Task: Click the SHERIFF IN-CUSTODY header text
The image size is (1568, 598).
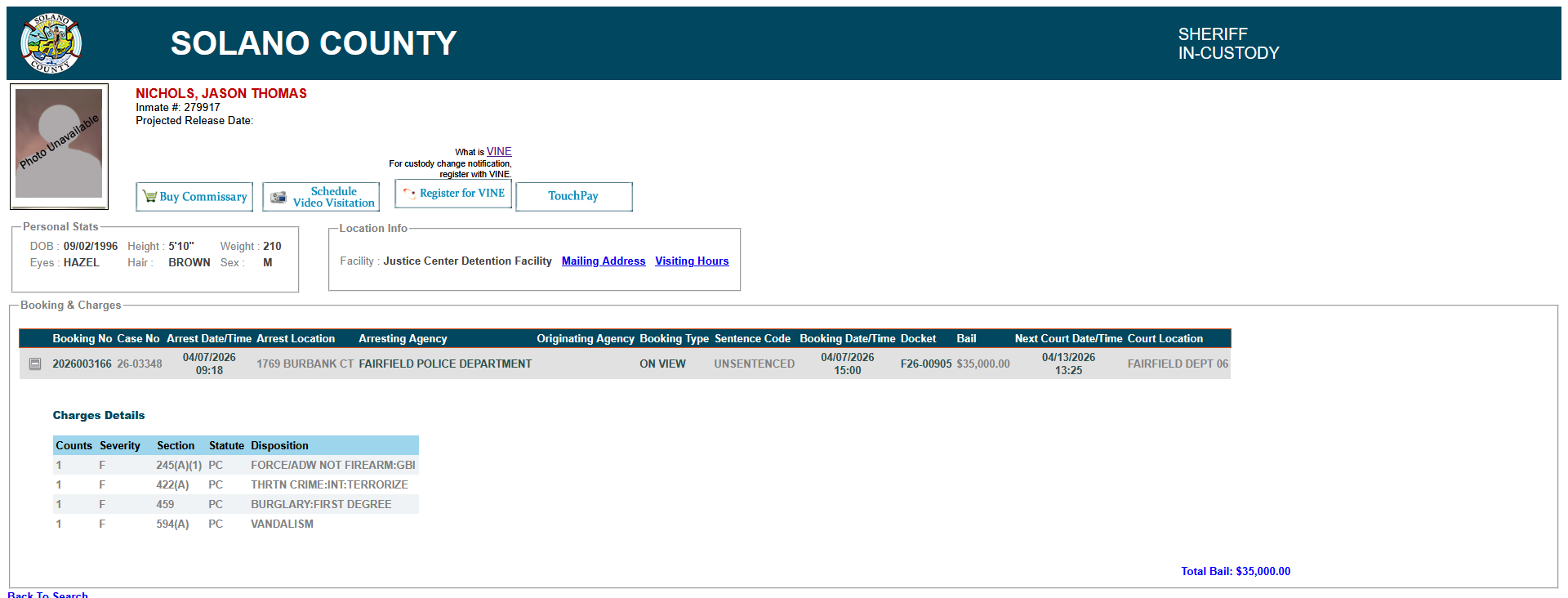Action: tap(1228, 43)
